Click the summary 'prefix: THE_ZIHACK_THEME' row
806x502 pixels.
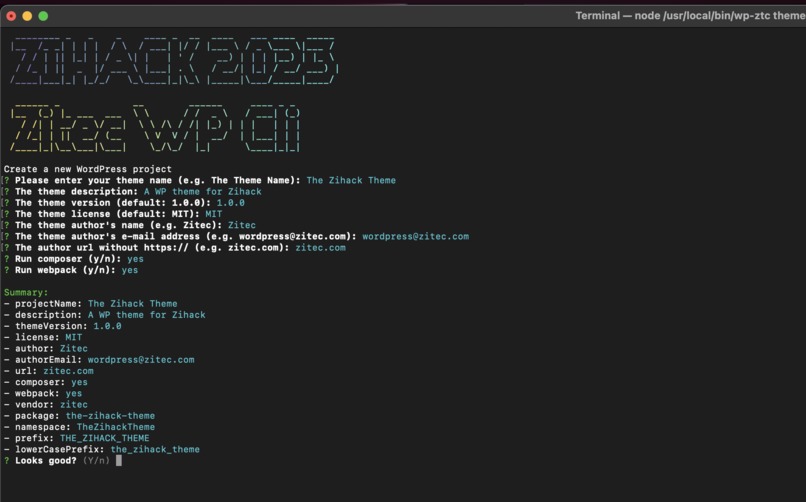(77, 438)
